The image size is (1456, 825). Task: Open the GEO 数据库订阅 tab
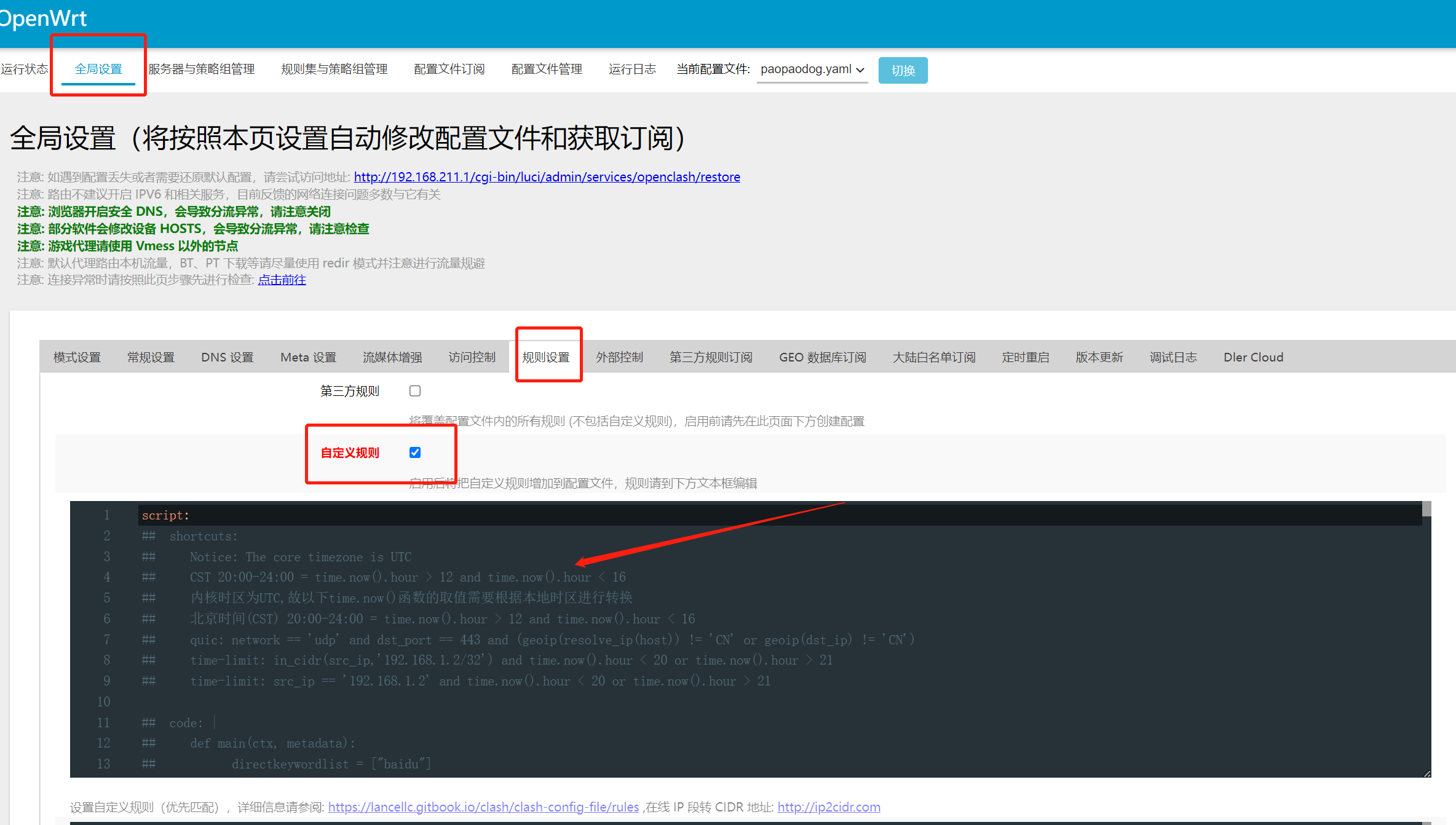point(822,357)
